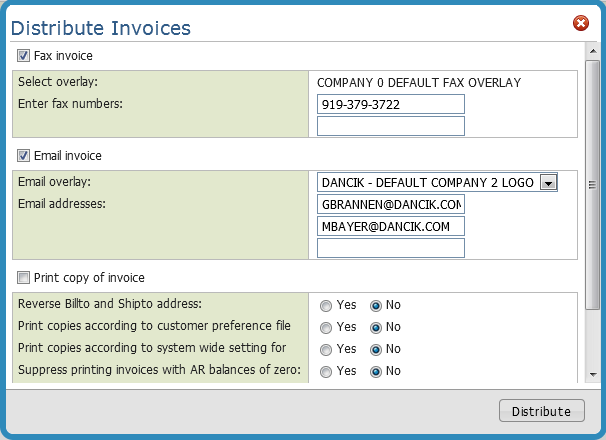The image size is (606, 440).
Task: Select No for Reverse Billto and Shipto address
Action: coord(376,305)
